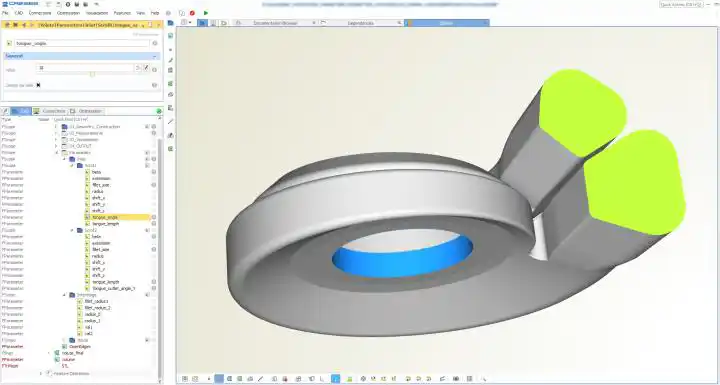
Task: Click the 3D view mode icon
Action: click(202, 23)
